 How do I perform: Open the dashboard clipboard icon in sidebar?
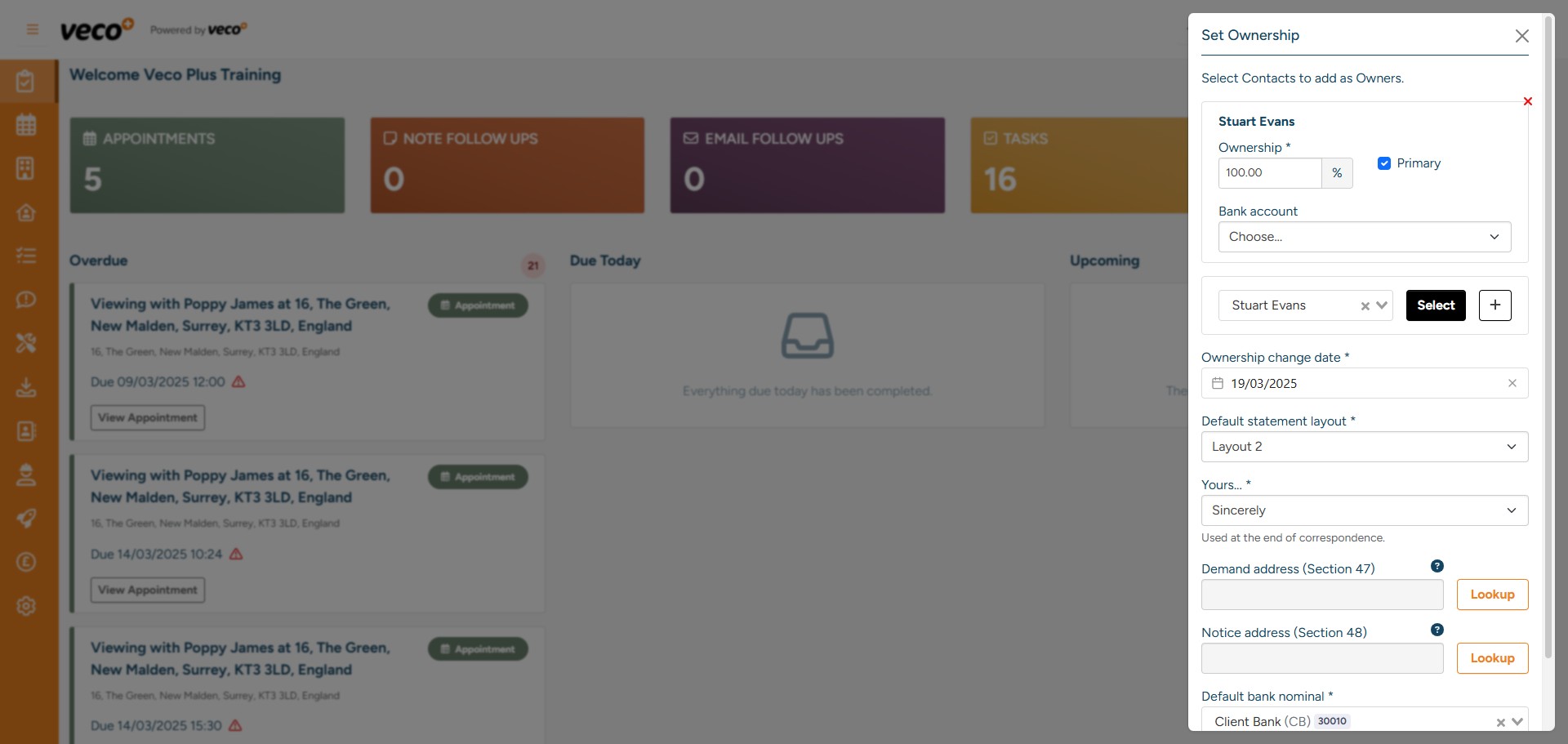[x=27, y=82]
